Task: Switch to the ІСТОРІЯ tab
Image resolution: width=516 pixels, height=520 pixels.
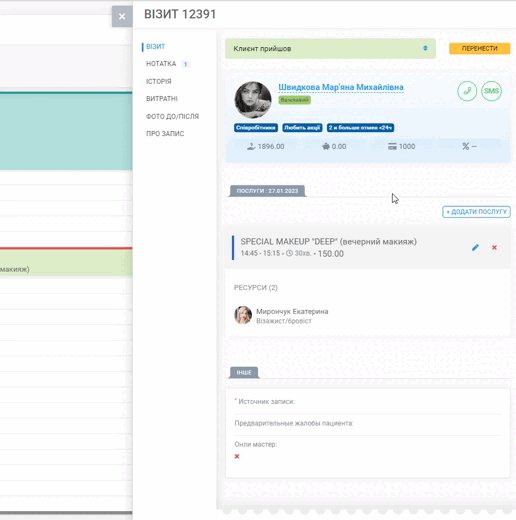Action: 159,81
